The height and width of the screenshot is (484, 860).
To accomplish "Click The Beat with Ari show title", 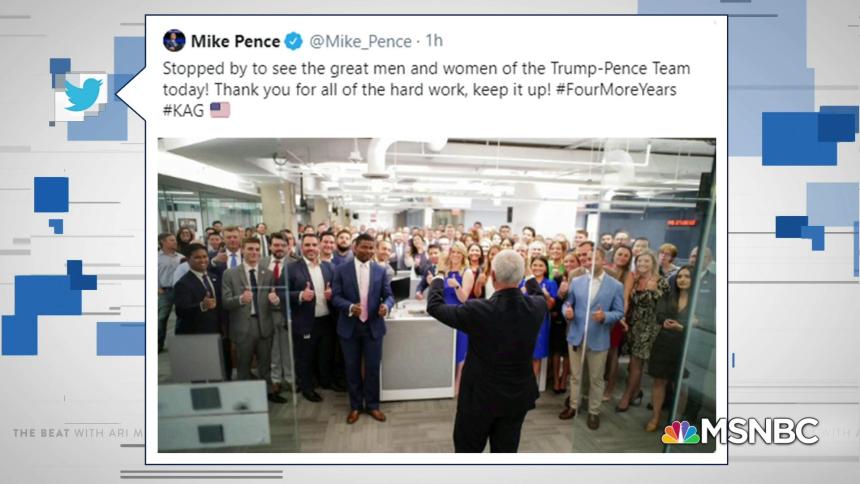I will [x=77, y=433].
